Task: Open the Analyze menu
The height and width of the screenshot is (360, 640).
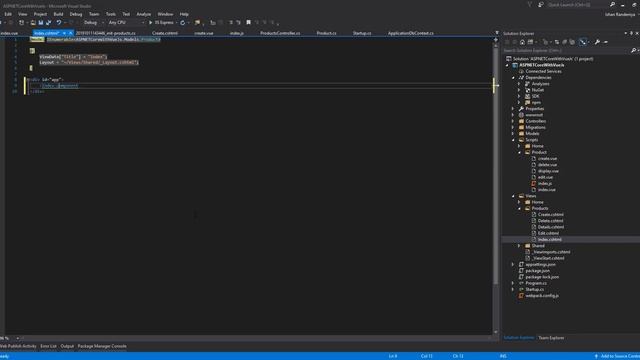Action: (143, 14)
